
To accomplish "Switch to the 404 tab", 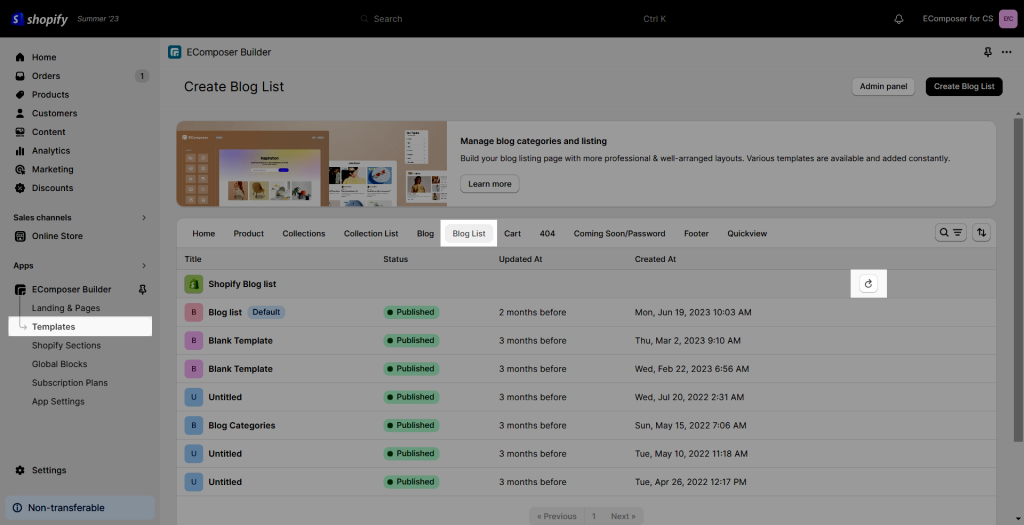I will click(x=547, y=233).
